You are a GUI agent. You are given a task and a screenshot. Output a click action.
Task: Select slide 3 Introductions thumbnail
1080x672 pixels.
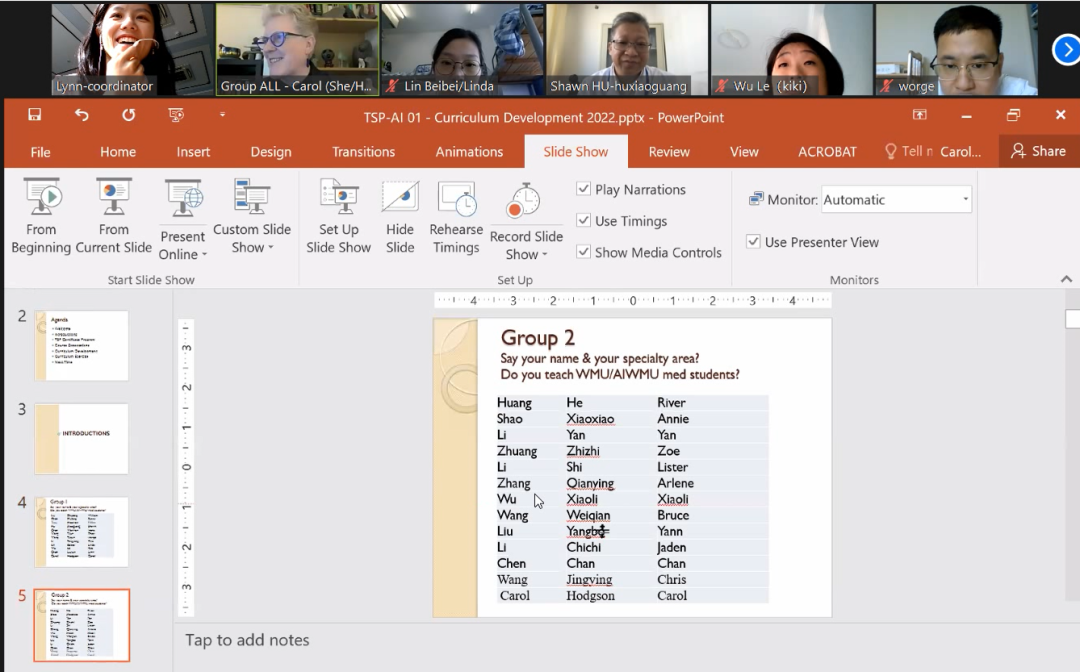click(x=82, y=439)
